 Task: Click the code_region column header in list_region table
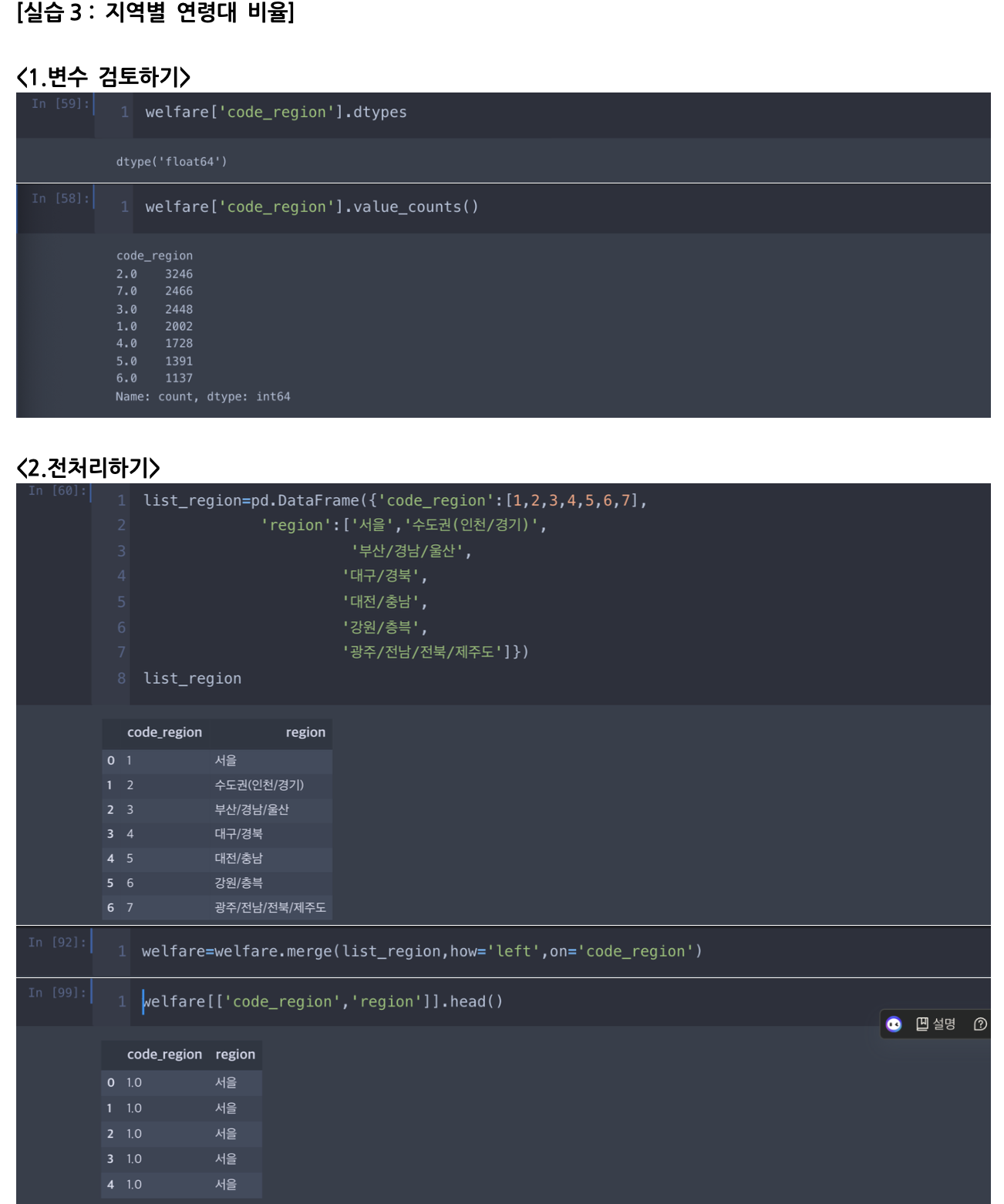coord(164,732)
